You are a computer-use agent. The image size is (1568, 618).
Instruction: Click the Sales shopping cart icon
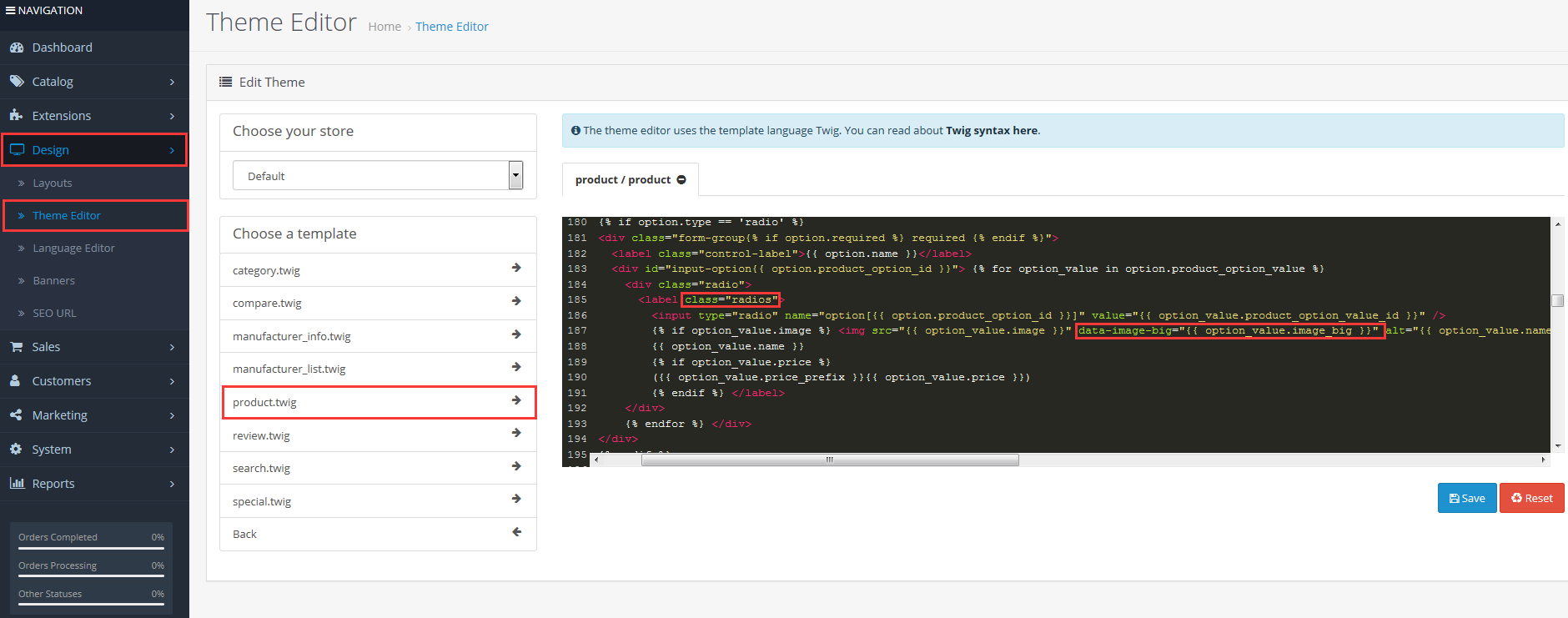[16, 347]
